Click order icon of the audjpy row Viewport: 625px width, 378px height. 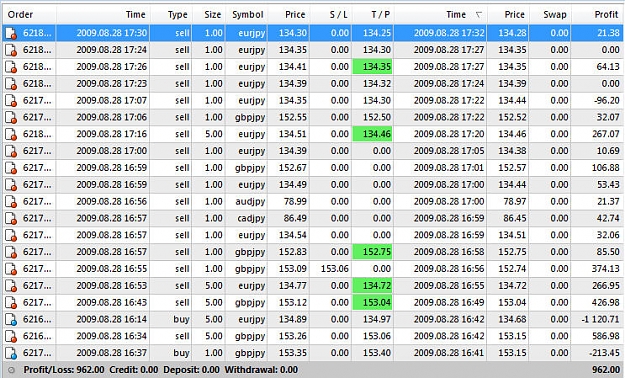pos(11,202)
